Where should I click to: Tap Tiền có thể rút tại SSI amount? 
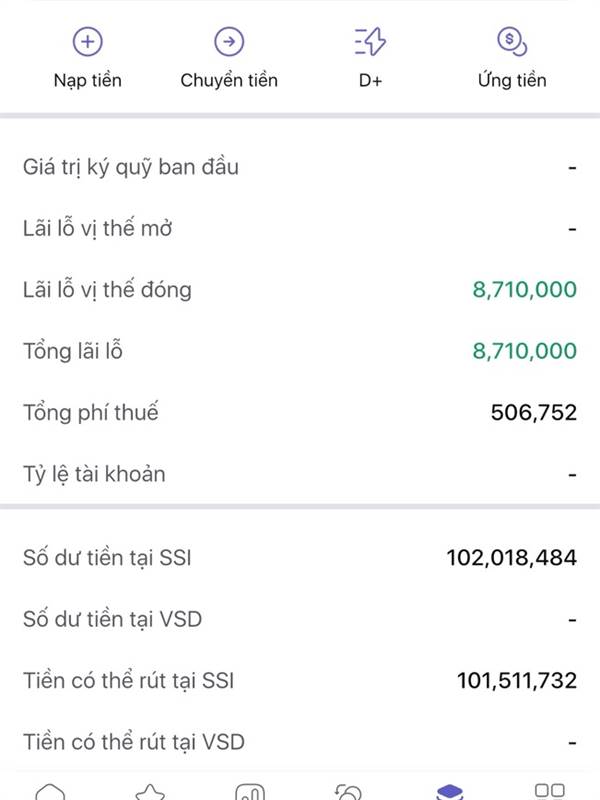[x=516, y=681]
